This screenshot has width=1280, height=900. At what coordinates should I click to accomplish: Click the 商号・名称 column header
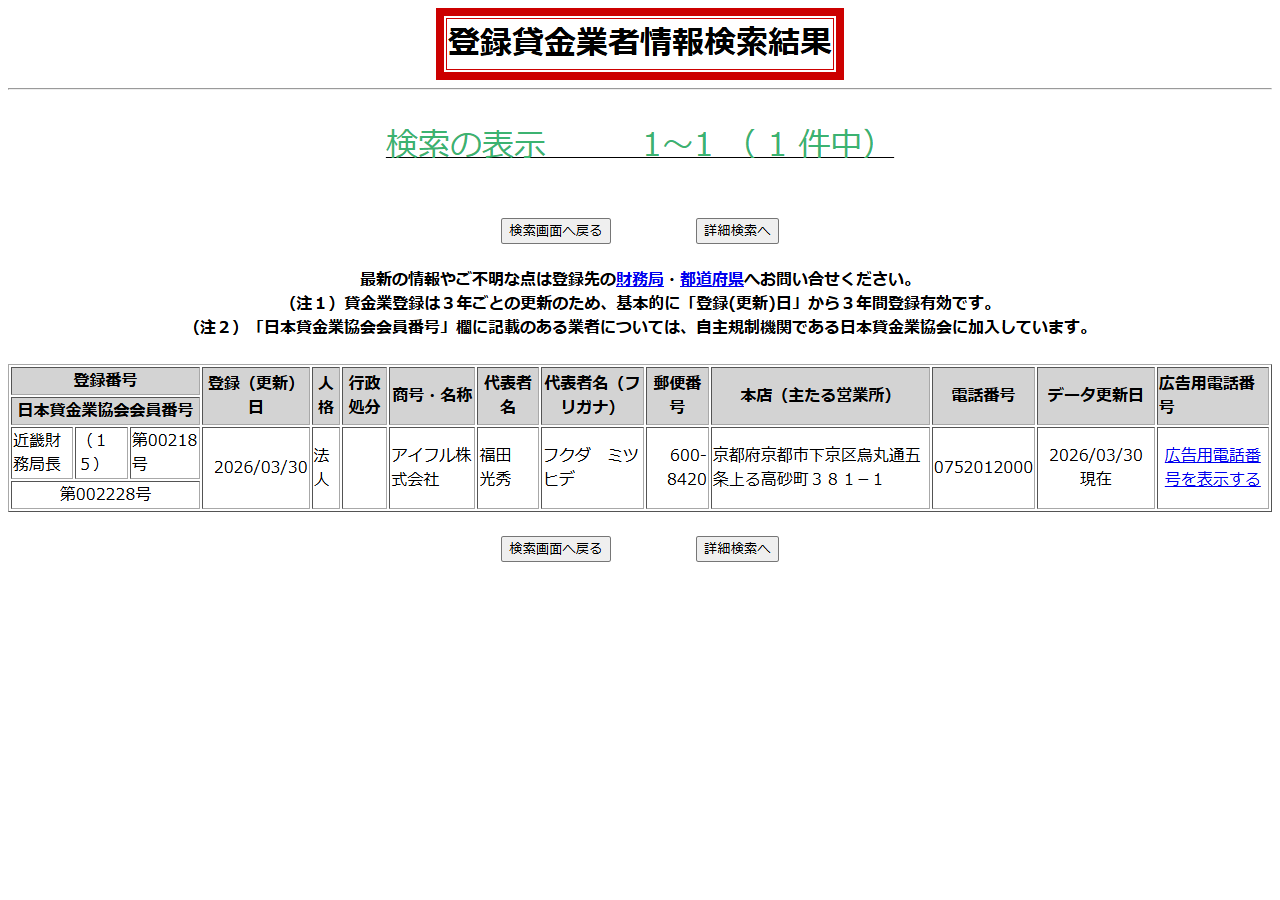[432, 396]
